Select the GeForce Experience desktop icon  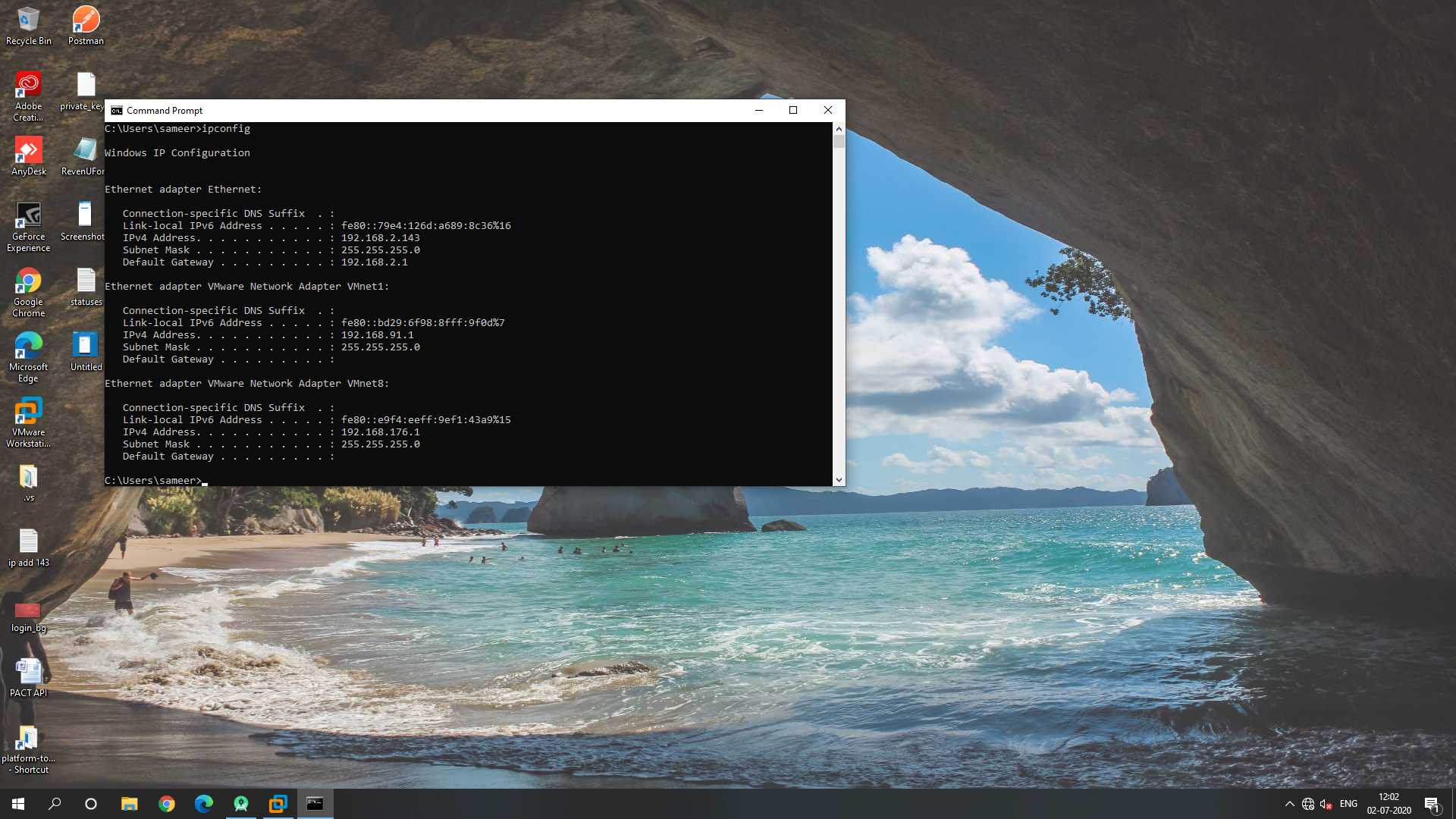pos(28,227)
